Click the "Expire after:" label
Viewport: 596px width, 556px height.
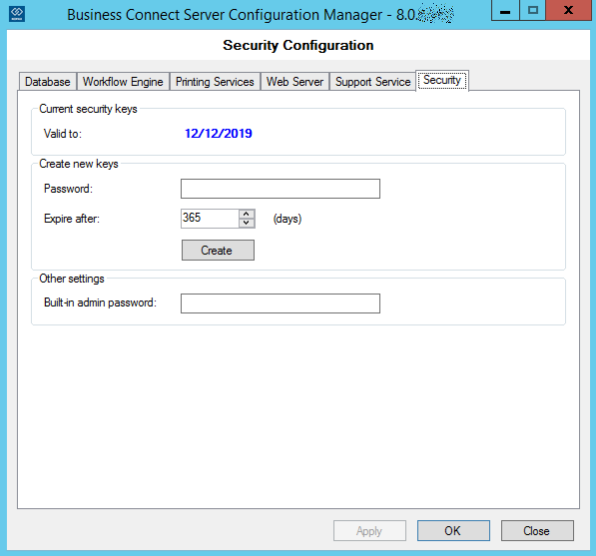tap(72, 219)
